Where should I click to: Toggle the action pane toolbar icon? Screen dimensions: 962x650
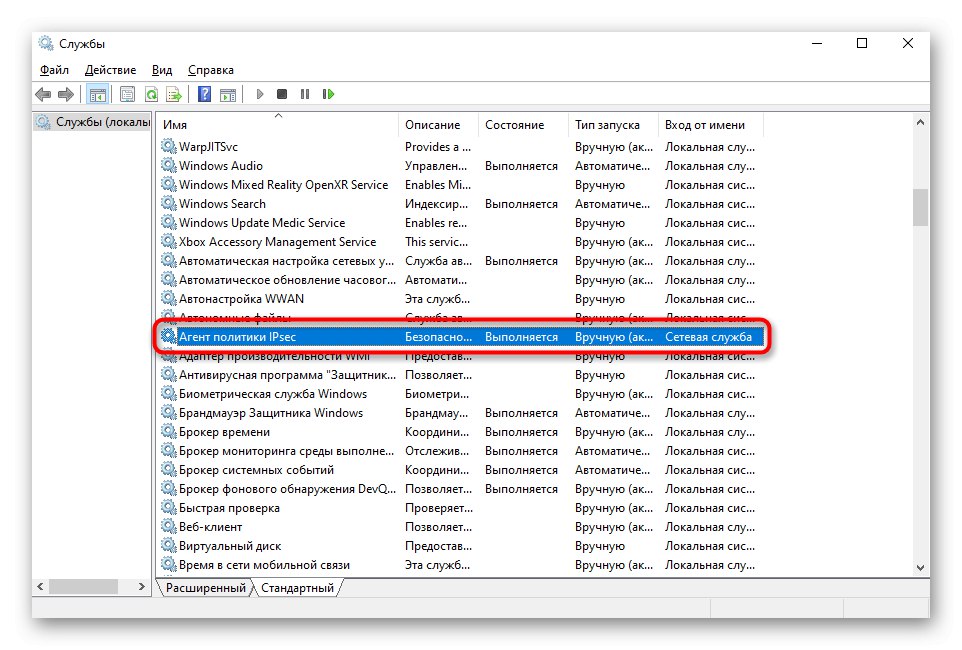[228, 94]
